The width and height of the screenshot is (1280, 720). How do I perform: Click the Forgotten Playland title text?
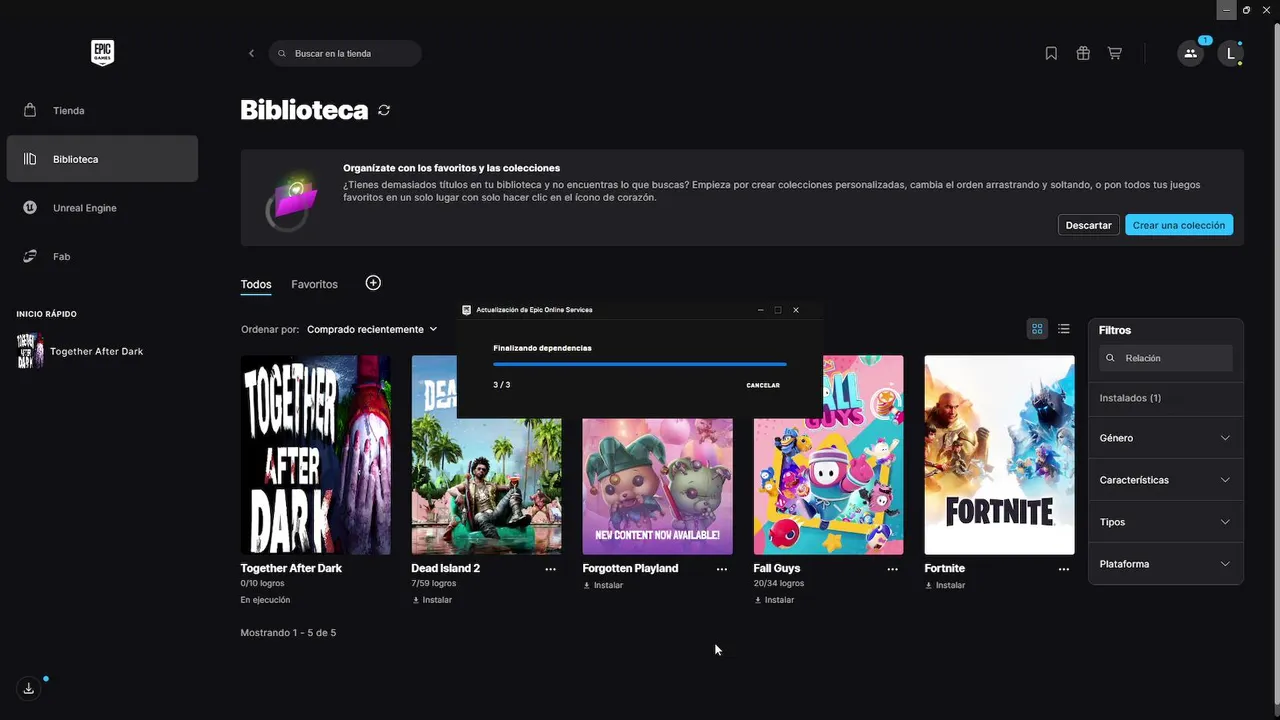[630, 568]
